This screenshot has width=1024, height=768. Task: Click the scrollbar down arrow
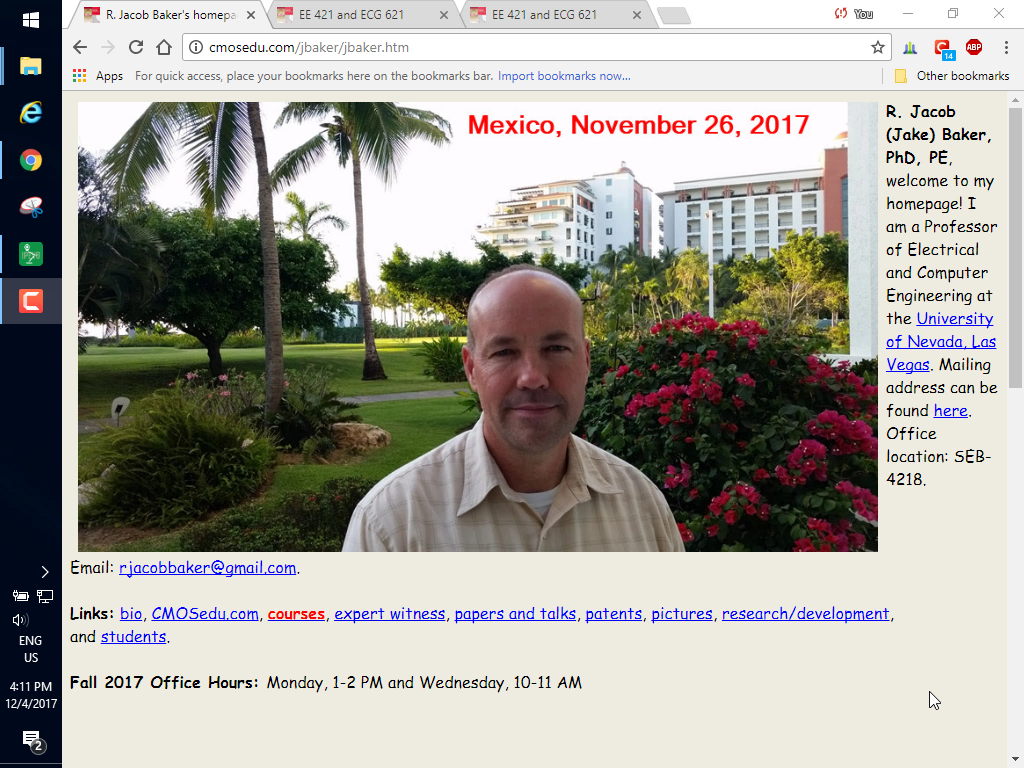[1015, 759]
